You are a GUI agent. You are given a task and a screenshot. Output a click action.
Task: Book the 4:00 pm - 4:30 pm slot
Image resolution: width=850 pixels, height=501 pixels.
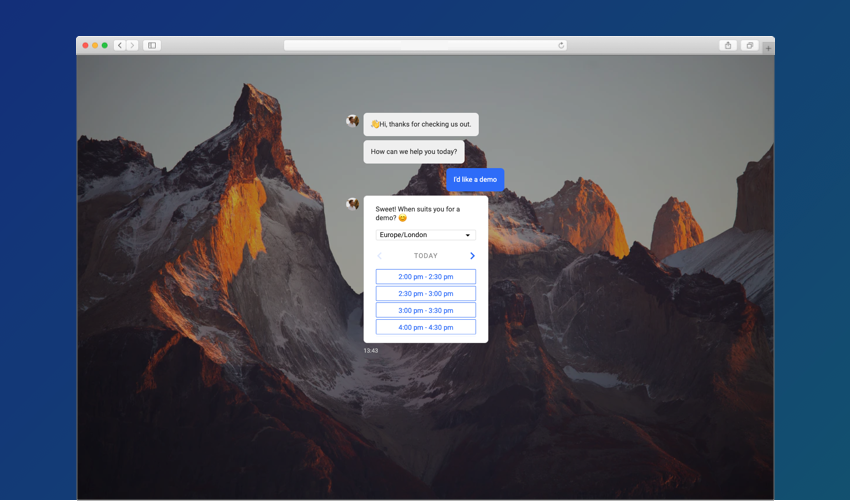click(425, 327)
